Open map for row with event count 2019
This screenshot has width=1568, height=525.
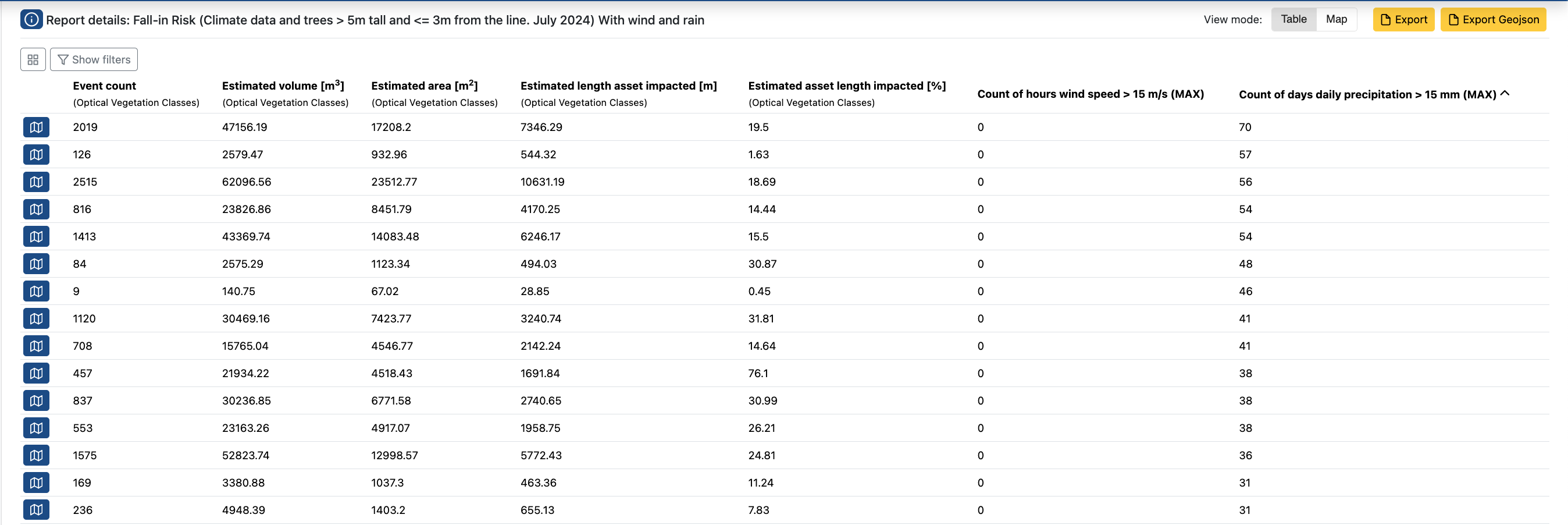(x=36, y=127)
